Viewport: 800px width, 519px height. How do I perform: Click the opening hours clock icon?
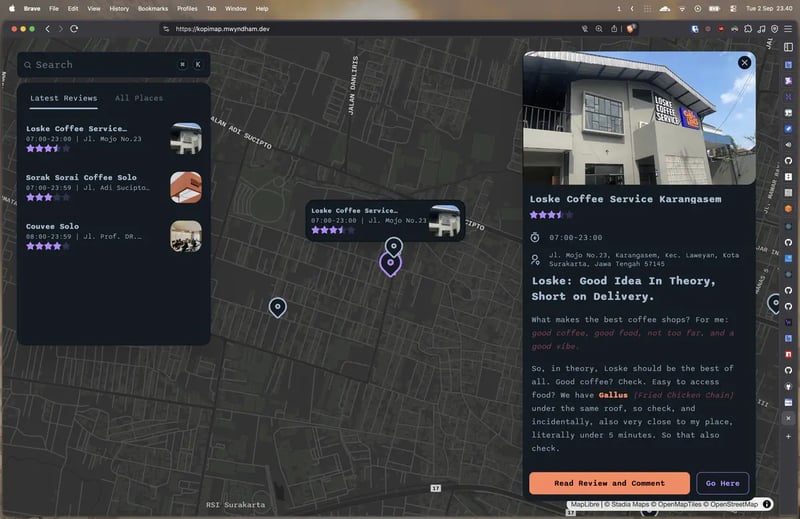point(535,237)
